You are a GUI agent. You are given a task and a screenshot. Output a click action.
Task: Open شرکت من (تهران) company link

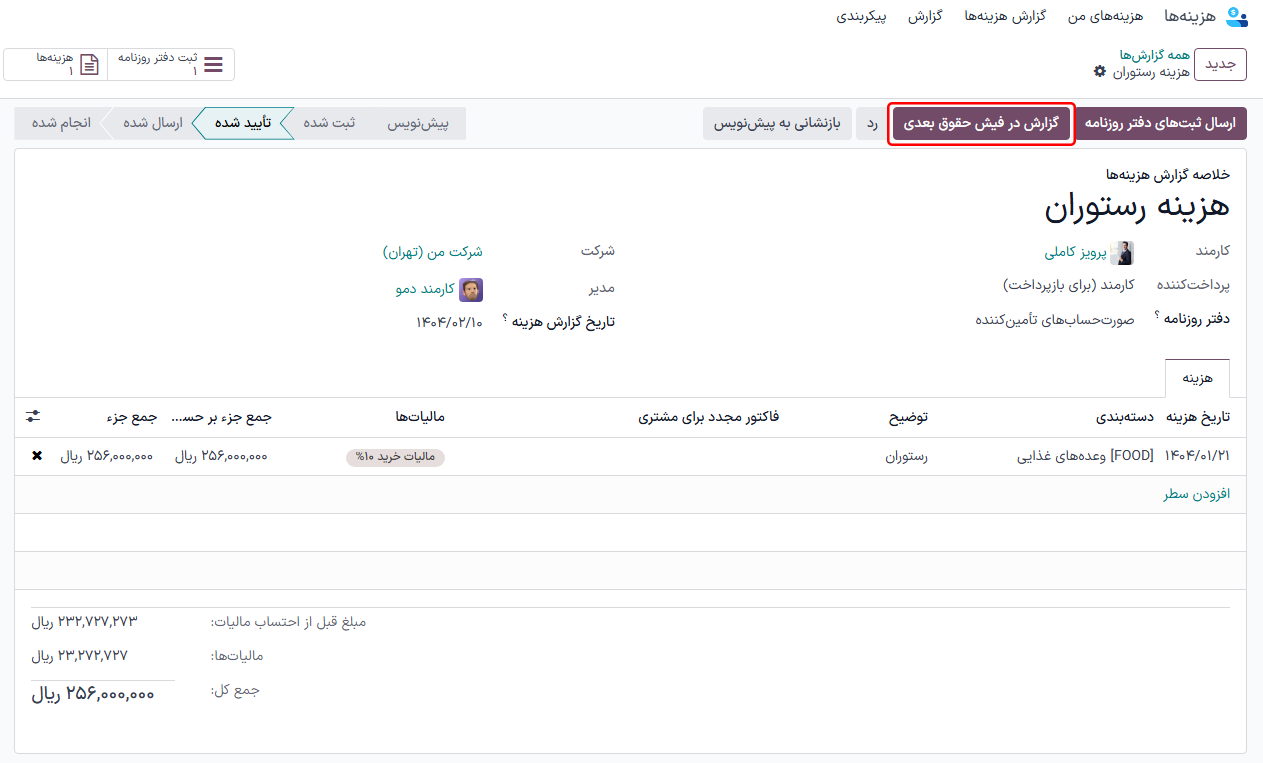point(436,252)
